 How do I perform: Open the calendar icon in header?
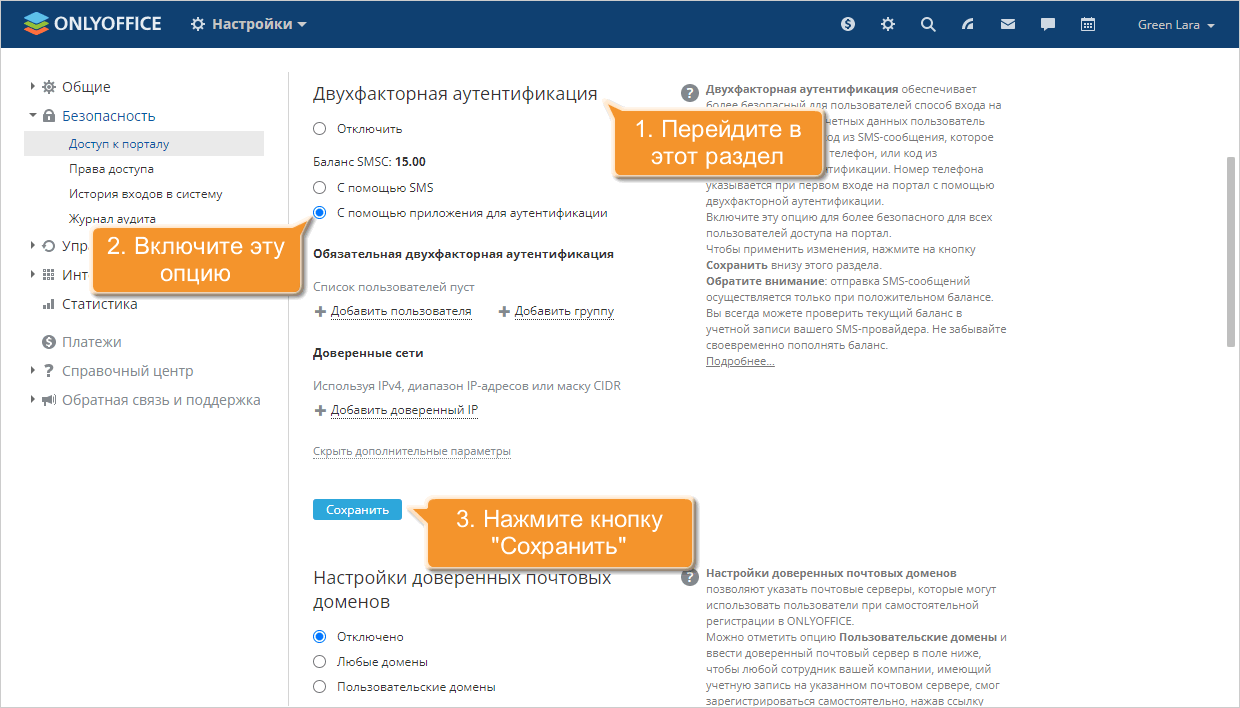point(1088,25)
